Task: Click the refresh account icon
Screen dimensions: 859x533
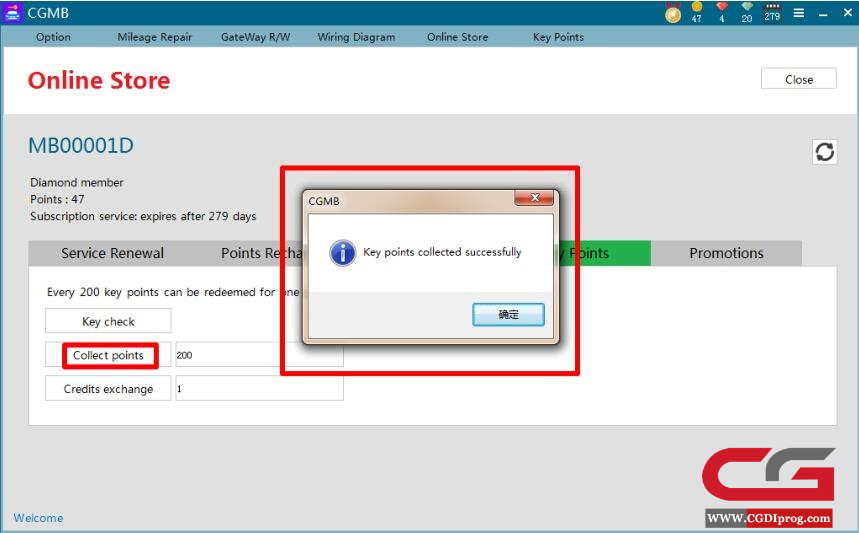Action: [x=824, y=152]
